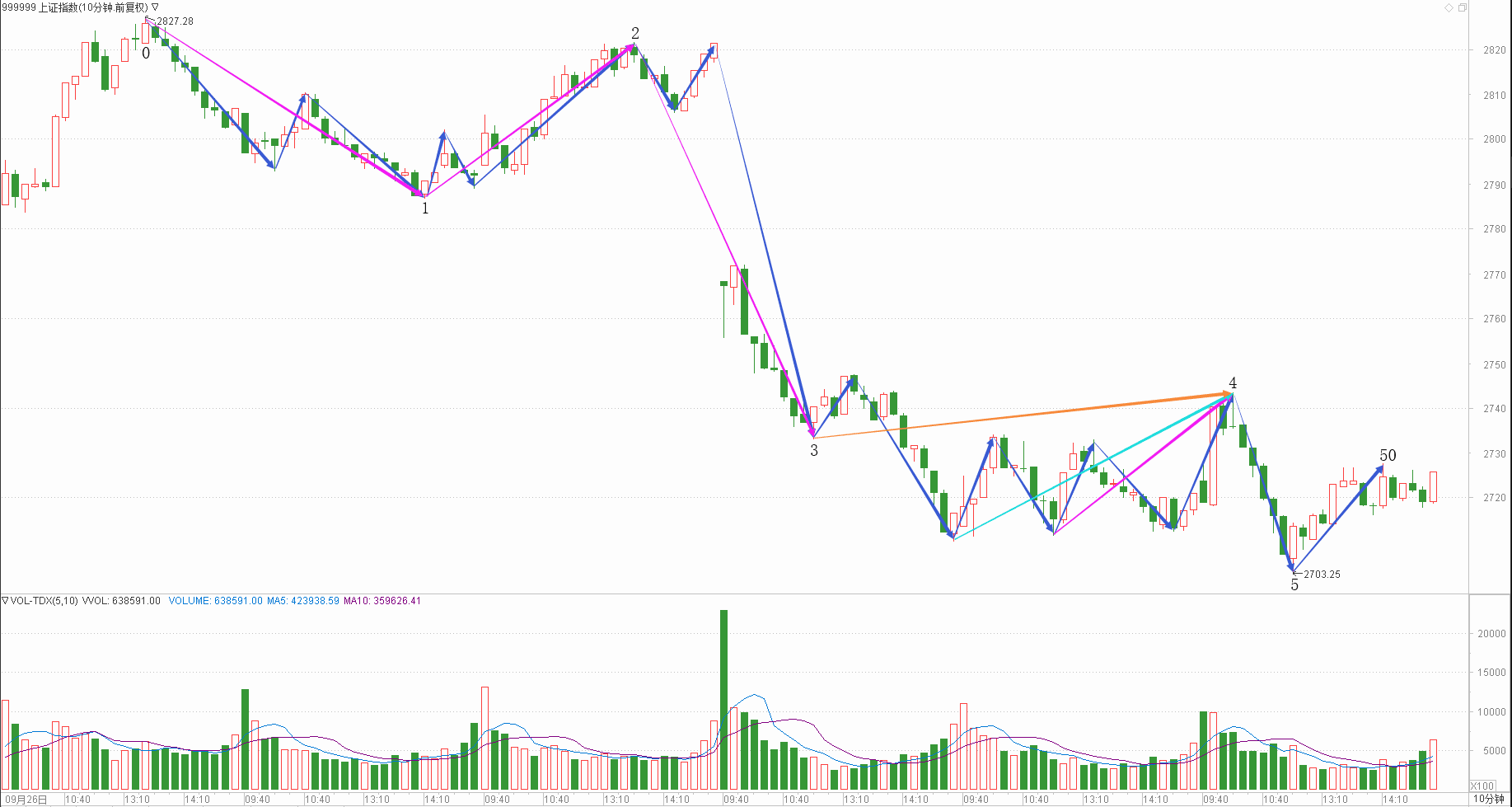
Task: Click the marker labeled 50
Action: click(1388, 456)
